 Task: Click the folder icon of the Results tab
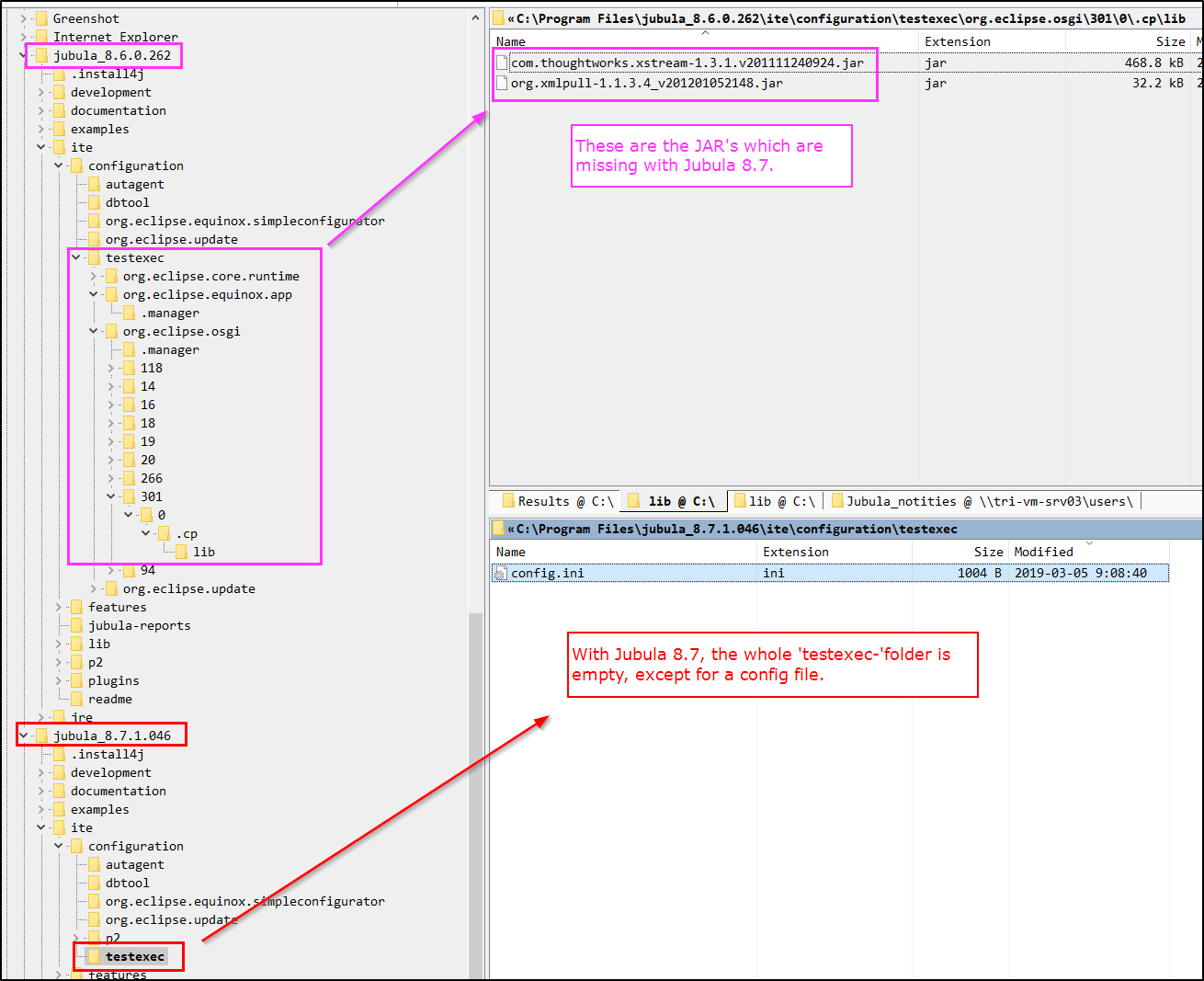(508, 501)
